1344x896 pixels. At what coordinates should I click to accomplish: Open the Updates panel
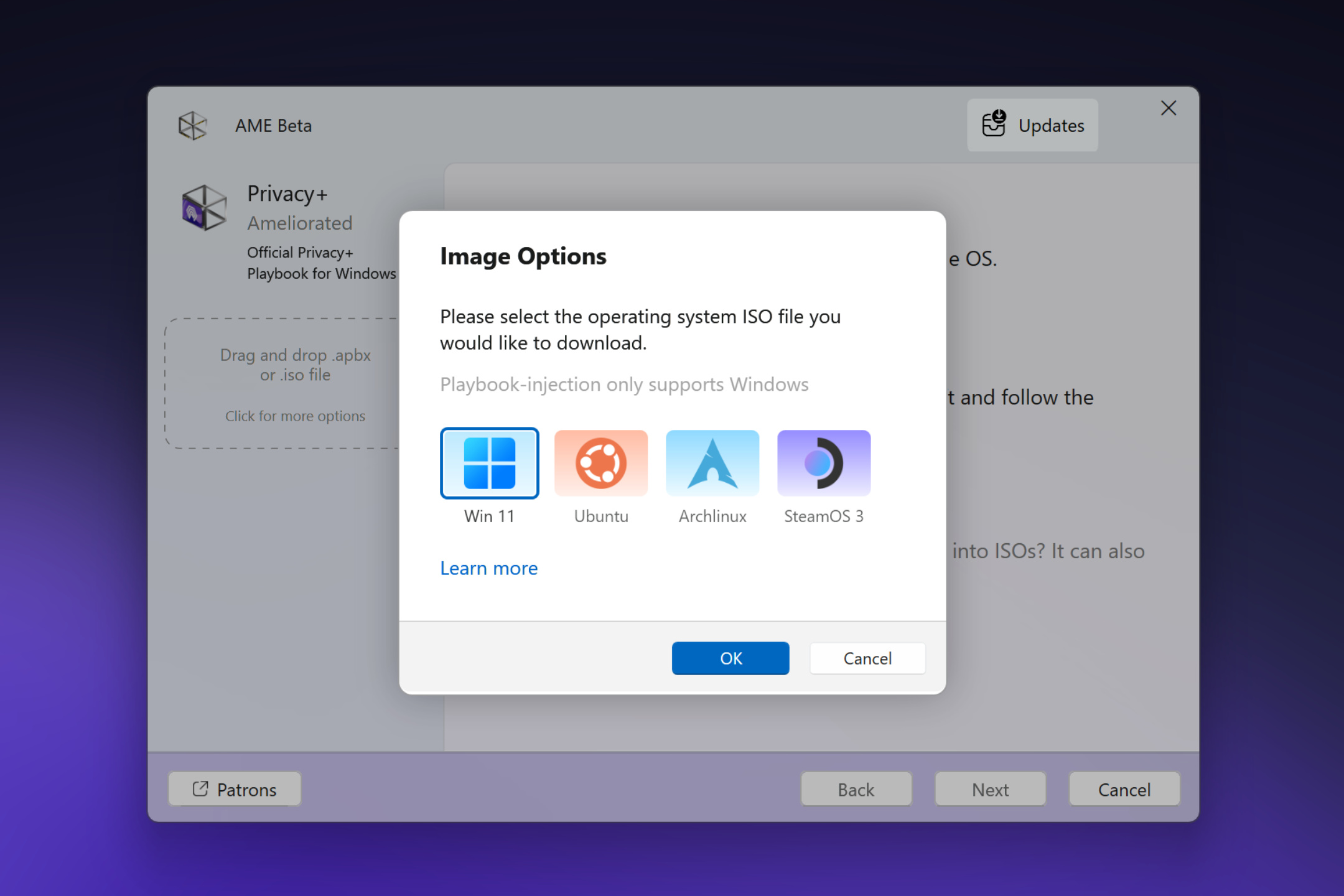(x=1032, y=125)
